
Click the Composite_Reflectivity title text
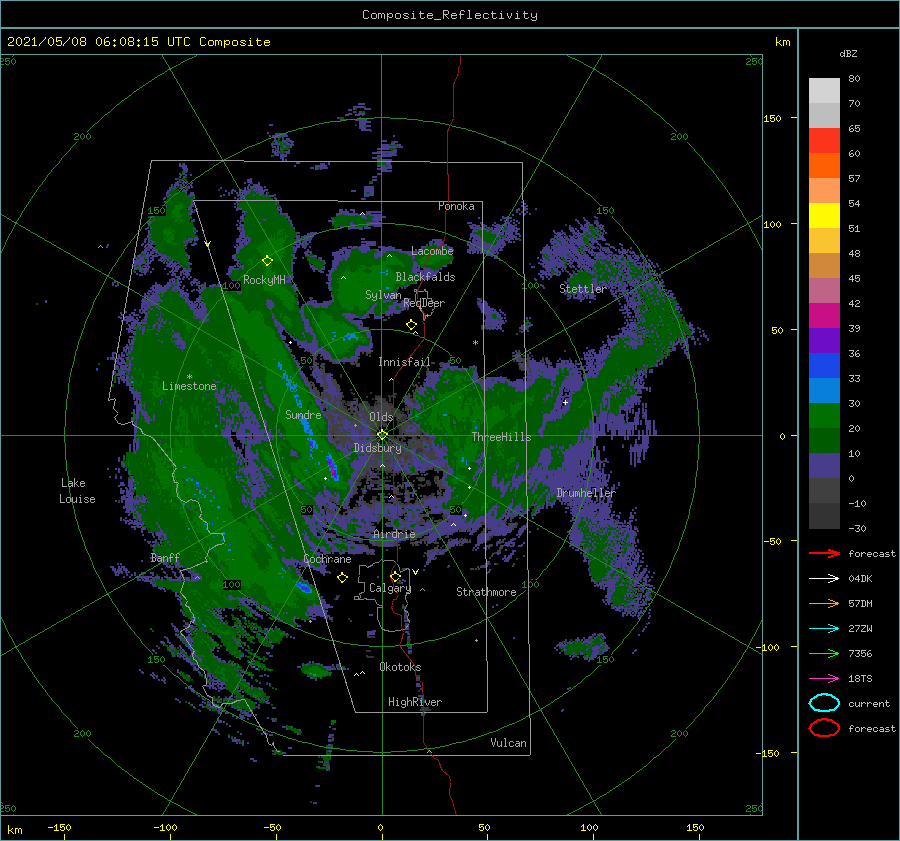(x=450, y=15)
